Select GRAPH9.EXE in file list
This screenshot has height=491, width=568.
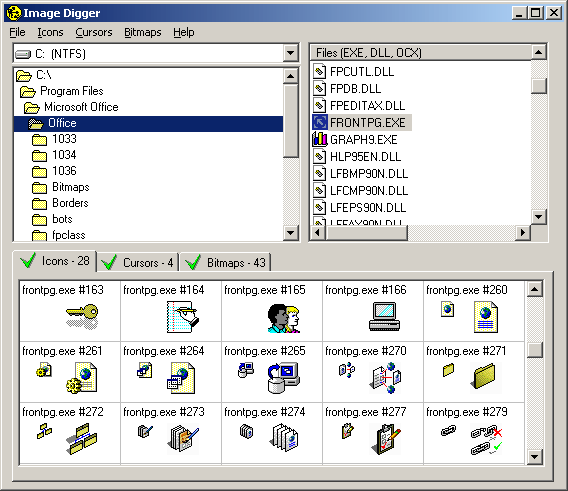(355, 140)
